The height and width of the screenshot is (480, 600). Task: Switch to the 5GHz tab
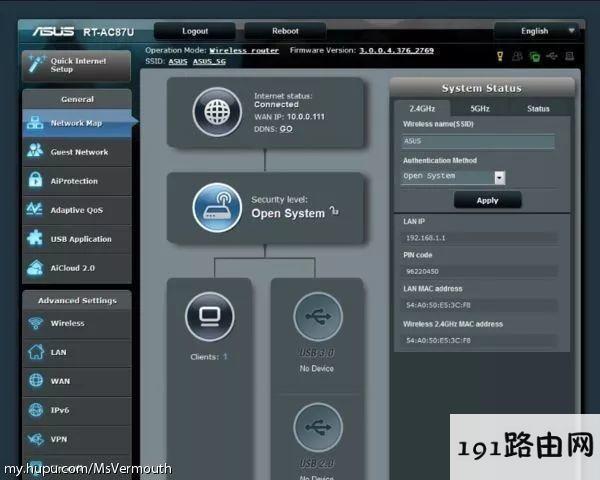tap(480, 109)
